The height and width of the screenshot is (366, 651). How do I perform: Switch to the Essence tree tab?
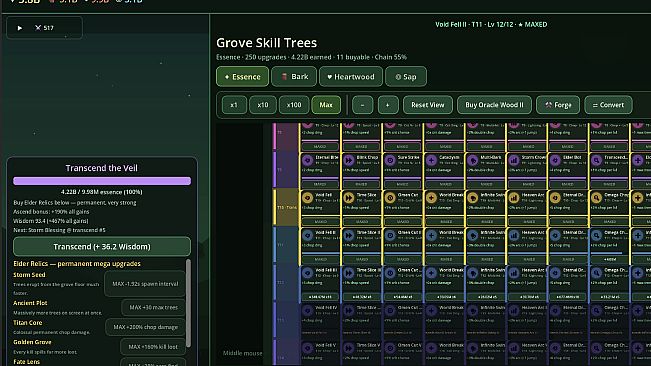pos(242,77)
